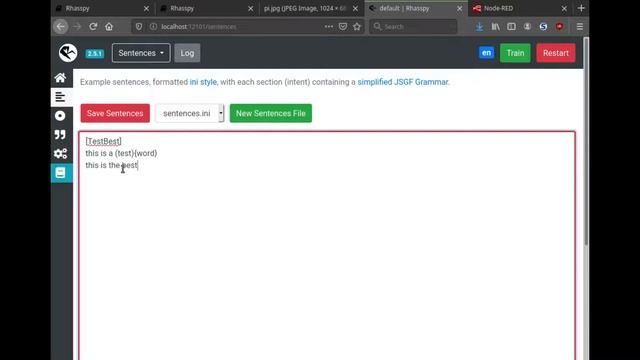Click the en language button
The image size is (640, 360).
pos(486,53)
